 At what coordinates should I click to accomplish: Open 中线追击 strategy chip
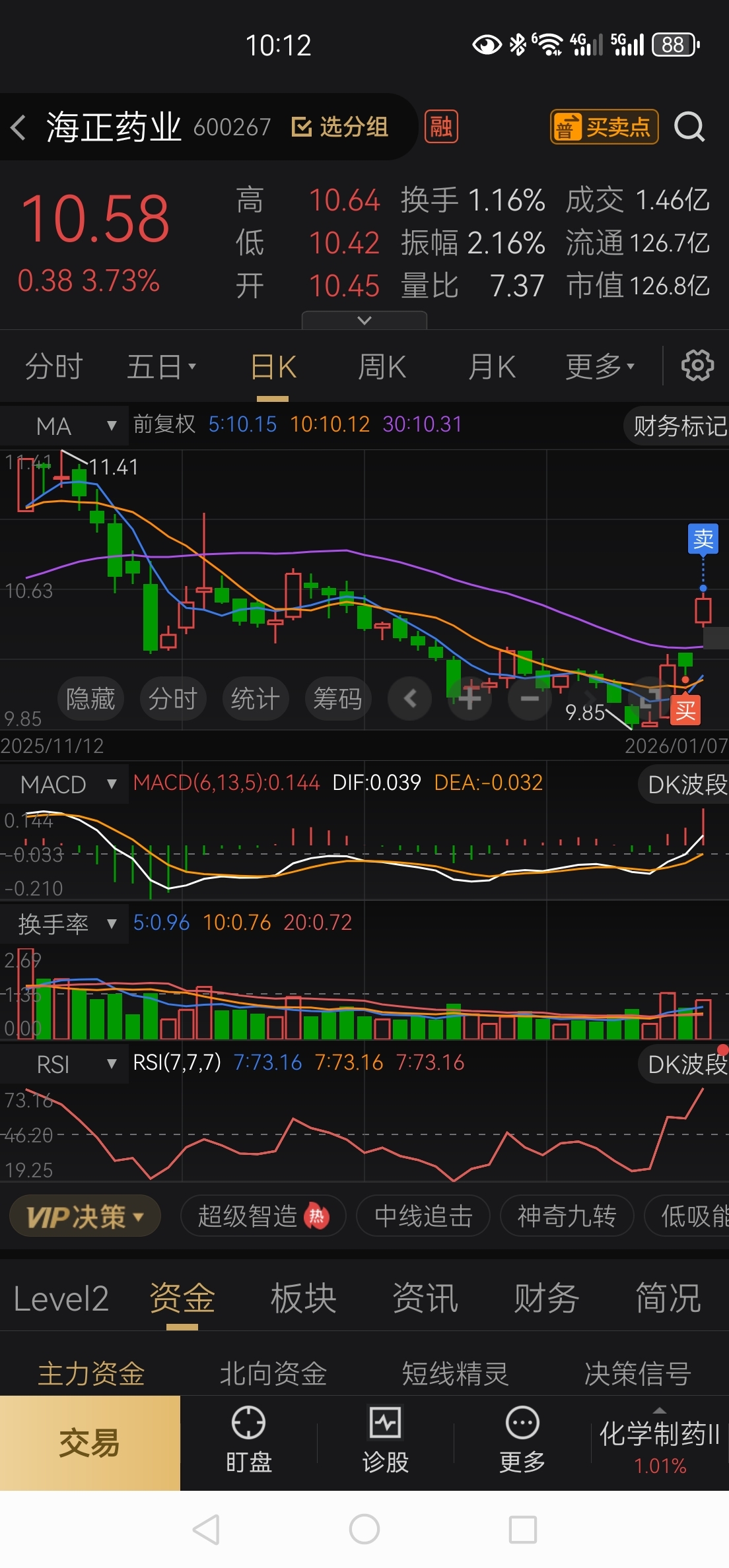tap(423, 1216)
